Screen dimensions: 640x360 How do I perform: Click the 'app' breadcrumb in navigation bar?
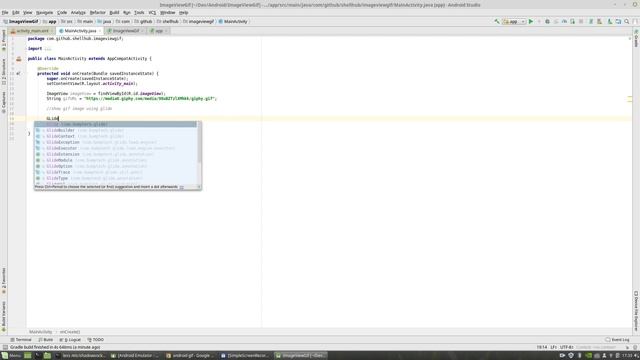50,21
